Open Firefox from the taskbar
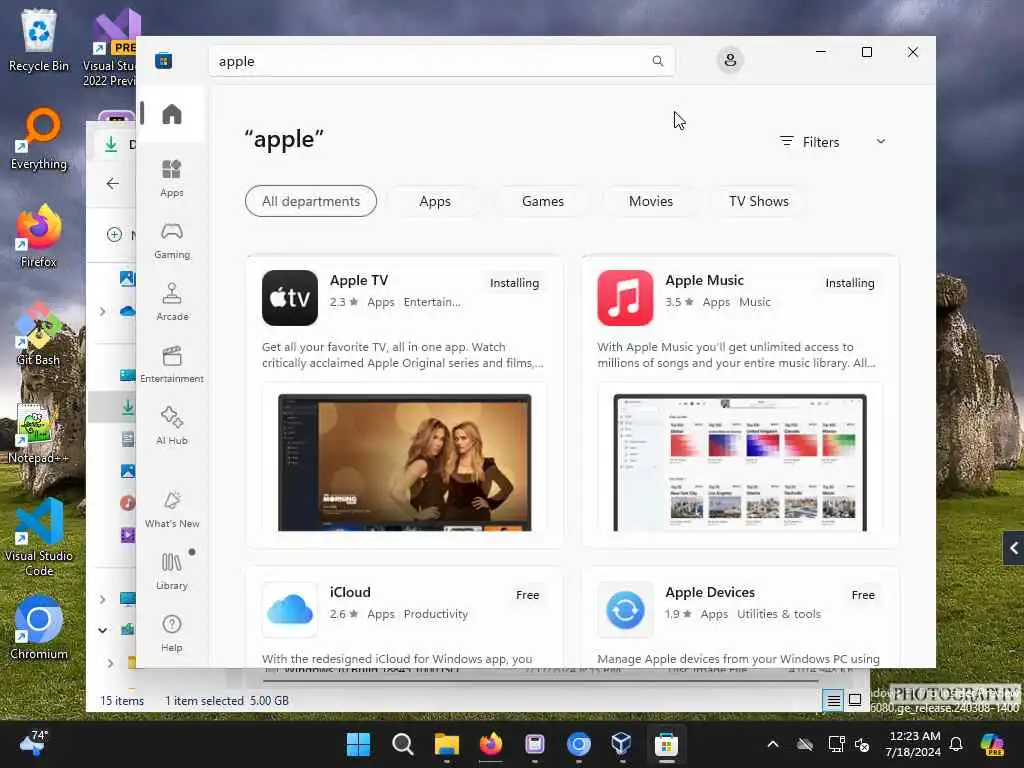The width and height of the screenshot is (1024, 768). [x=490, y=744]
